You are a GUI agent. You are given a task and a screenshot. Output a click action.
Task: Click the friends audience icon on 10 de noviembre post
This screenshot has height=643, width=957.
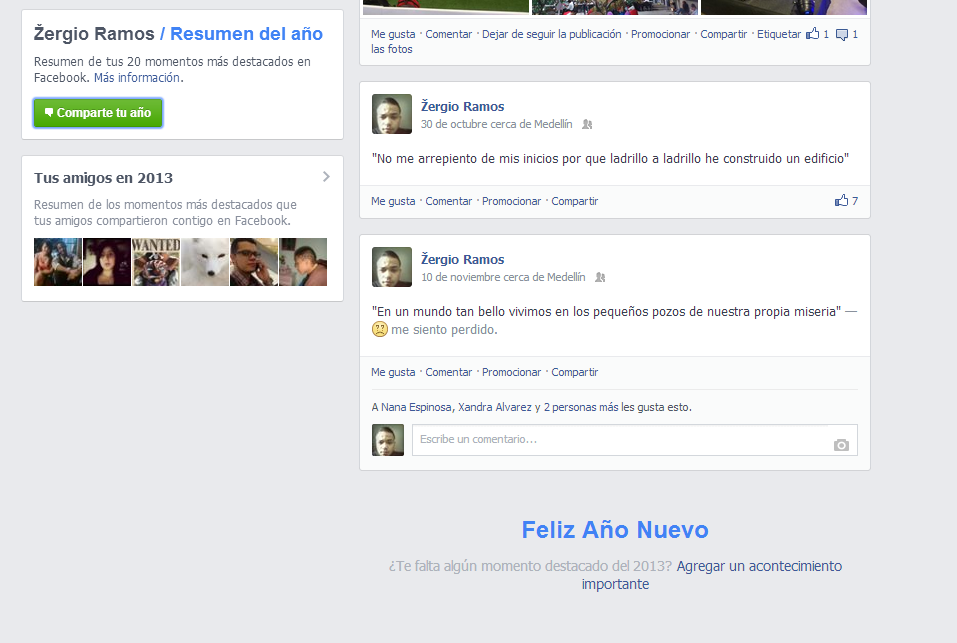[x=601, y=278]
